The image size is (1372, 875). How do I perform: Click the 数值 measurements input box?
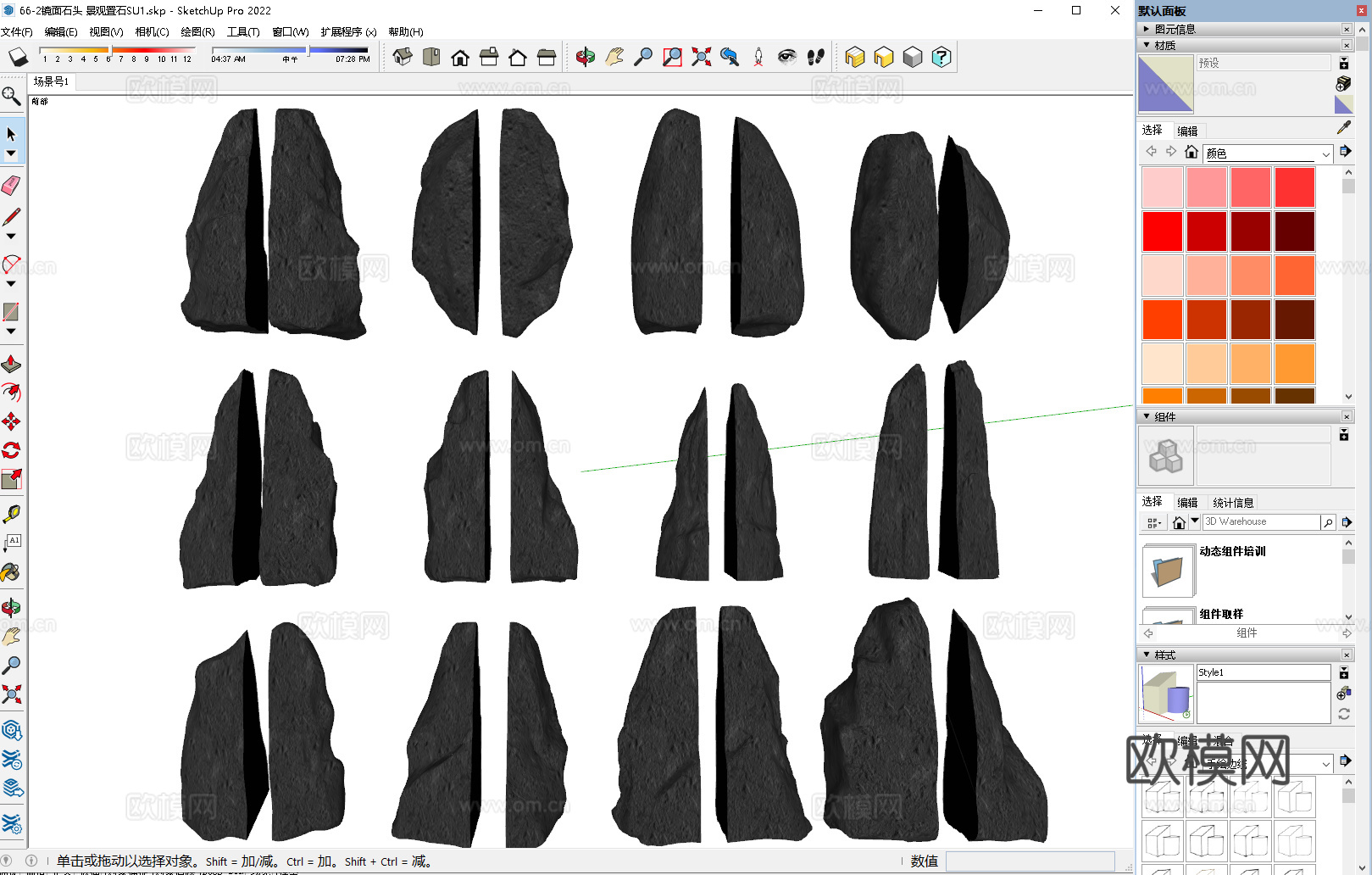(x=1029, y=861)
